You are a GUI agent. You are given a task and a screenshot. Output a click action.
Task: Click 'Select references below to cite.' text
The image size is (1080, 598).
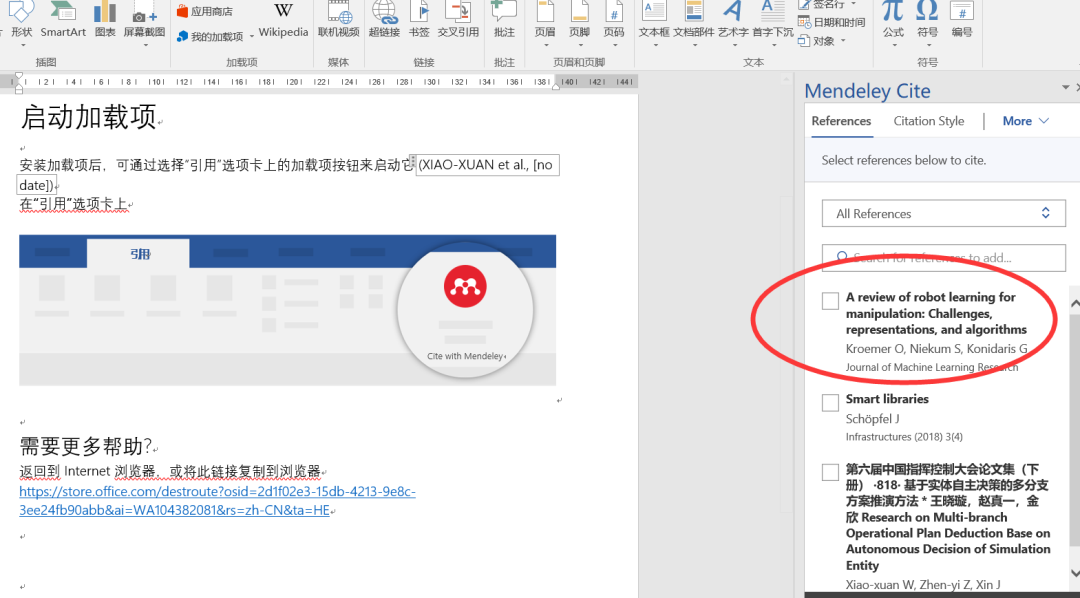coord(904,160)
